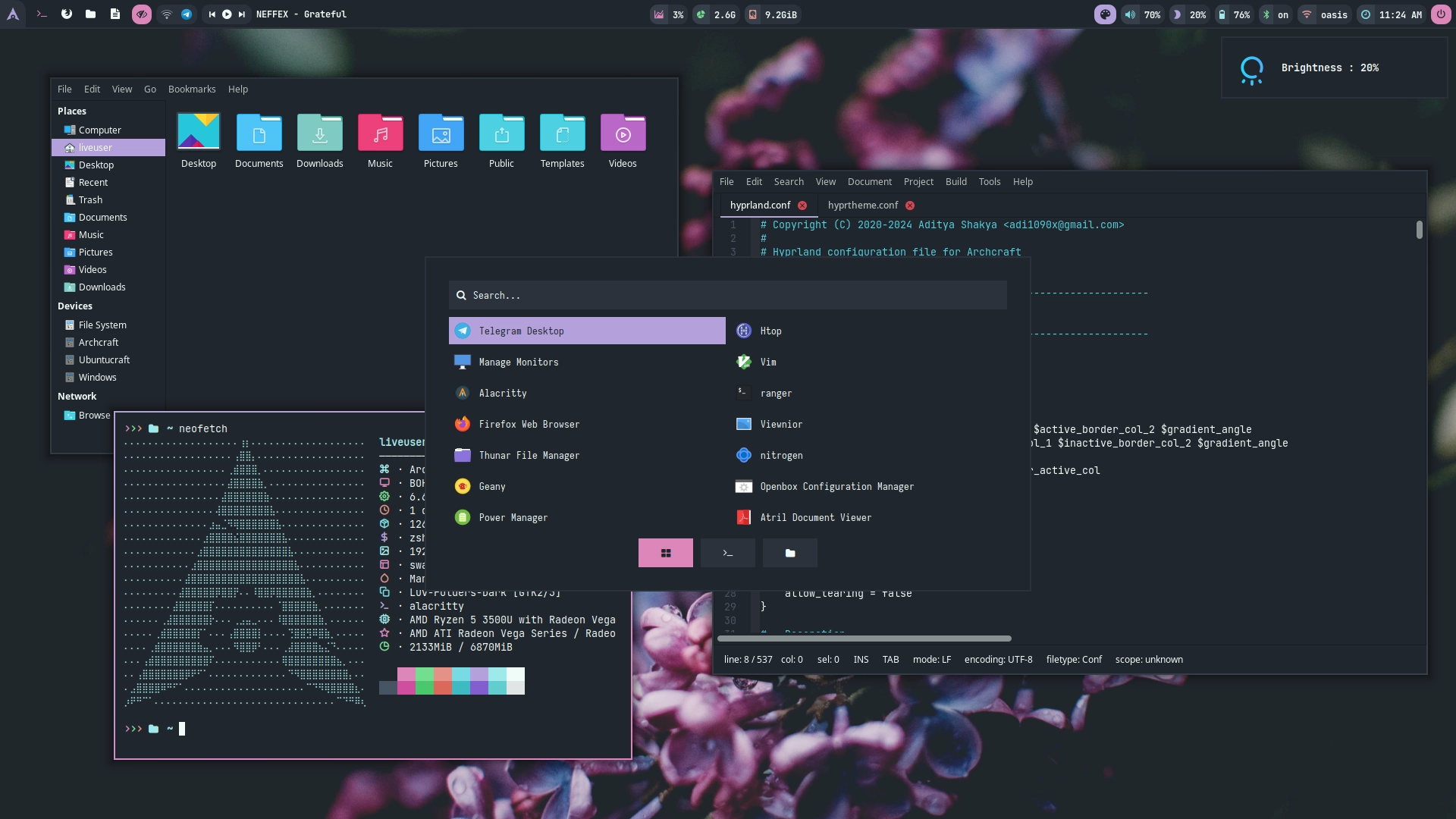
Task: Open the Build menu in Geany
Action: click(x=955, y=181)
